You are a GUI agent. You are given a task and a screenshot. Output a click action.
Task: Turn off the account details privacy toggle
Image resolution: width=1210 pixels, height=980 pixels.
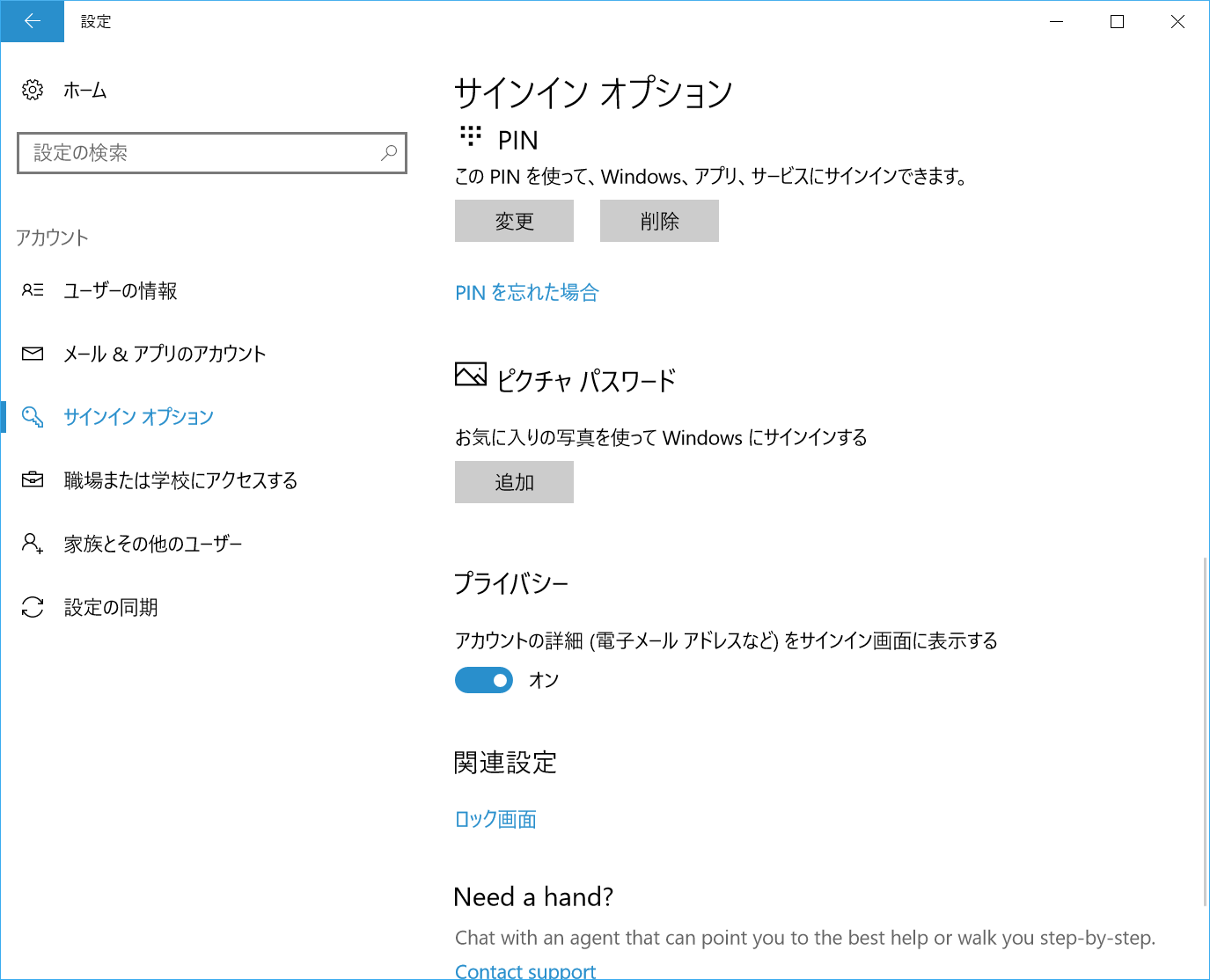click(484, 679)
